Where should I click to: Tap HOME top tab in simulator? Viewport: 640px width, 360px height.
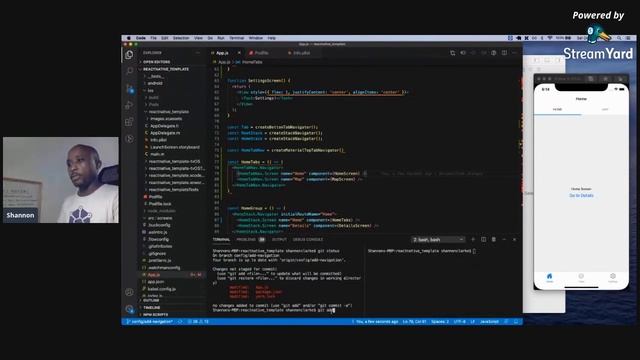pos(558,109)
